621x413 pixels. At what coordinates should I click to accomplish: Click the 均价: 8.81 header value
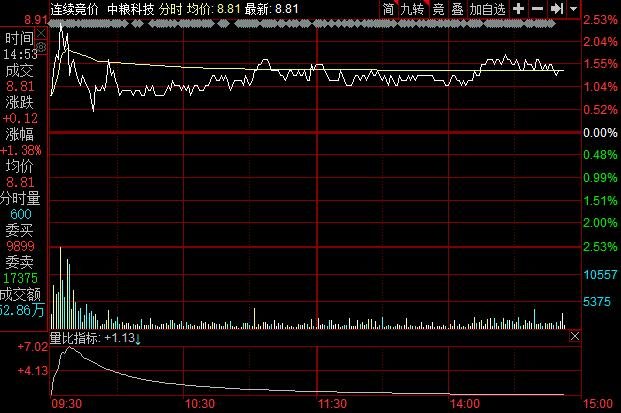coord(213,9)
